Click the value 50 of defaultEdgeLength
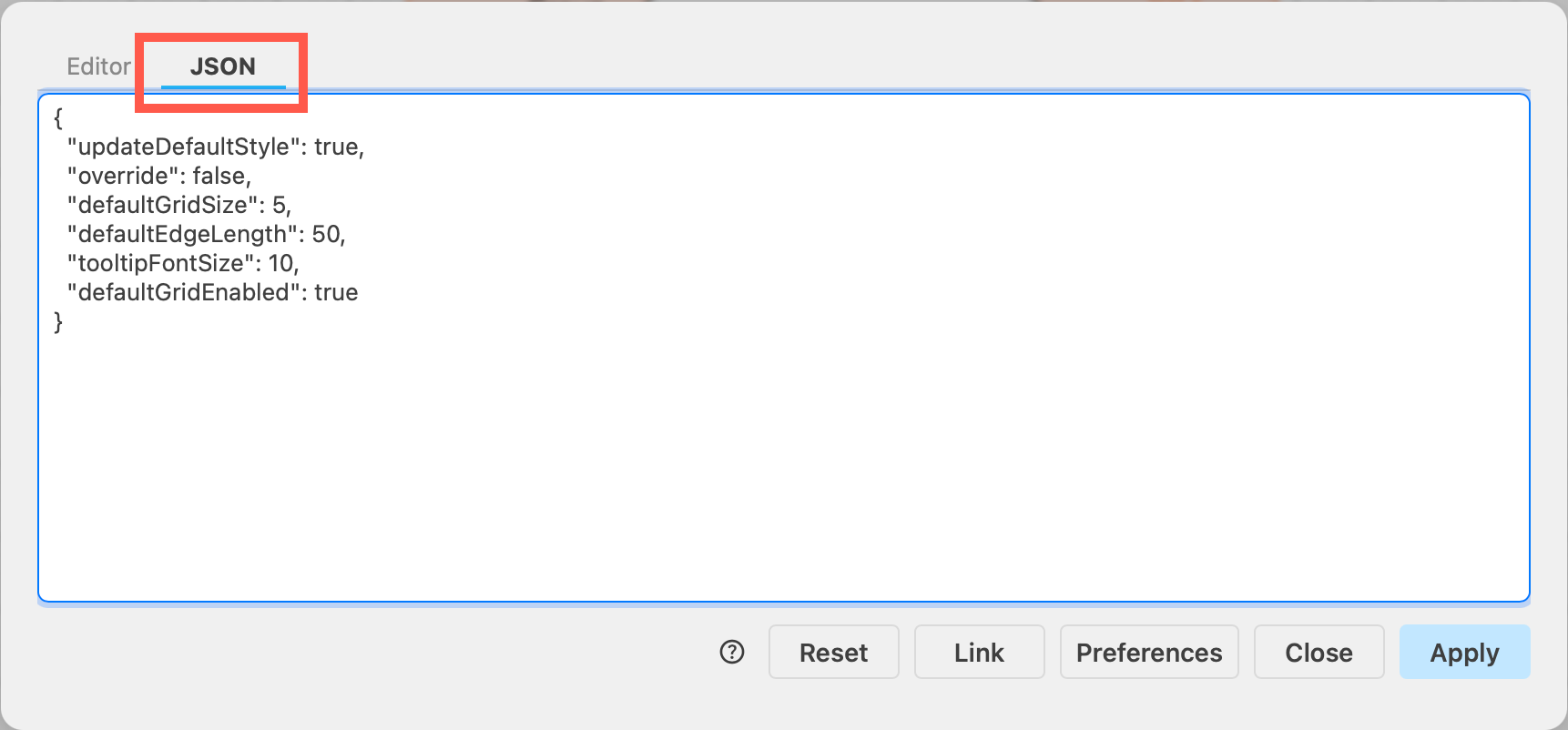 click(325, 234)
